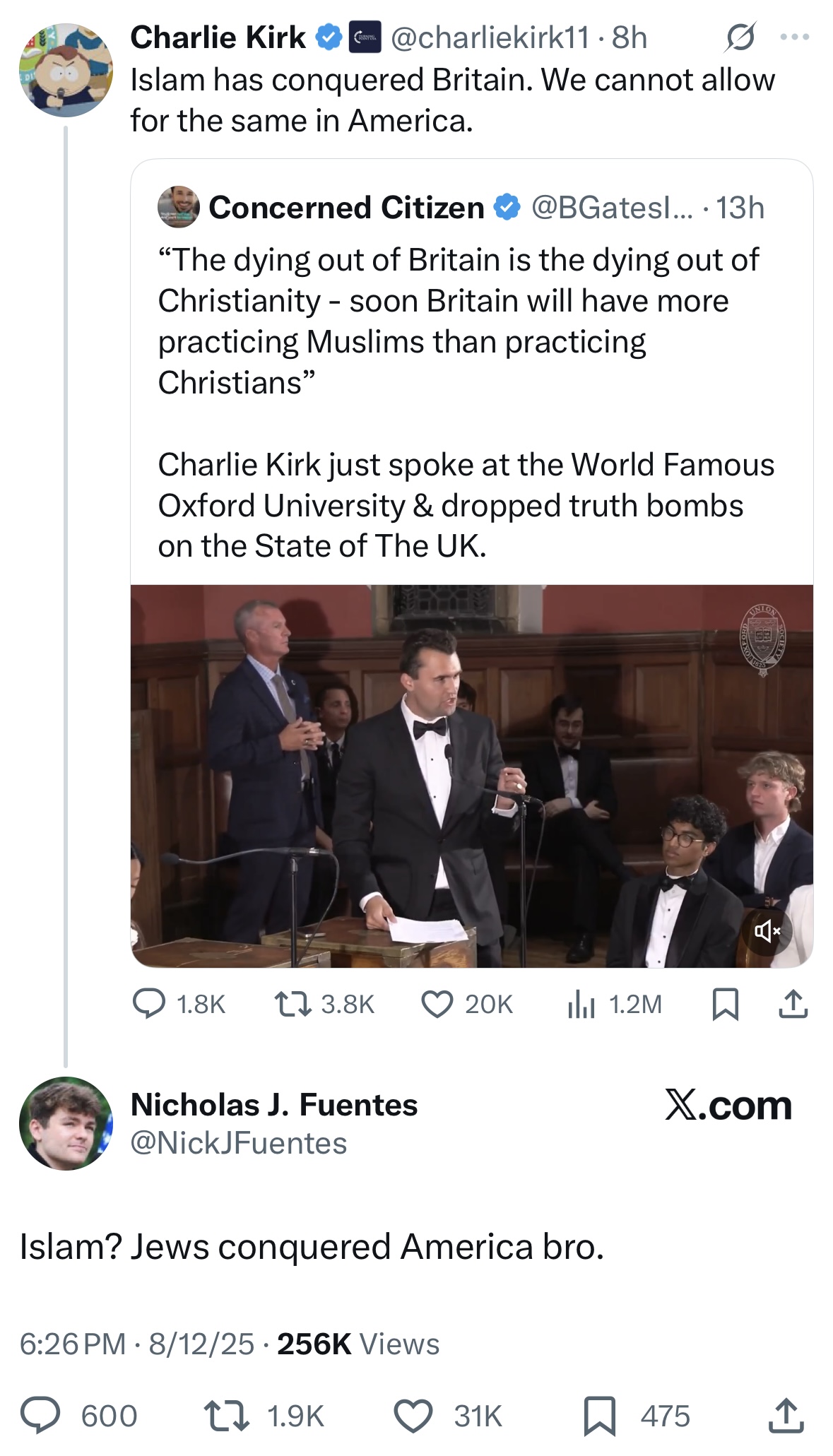Play the Oxford Union video

pos(471,775)
